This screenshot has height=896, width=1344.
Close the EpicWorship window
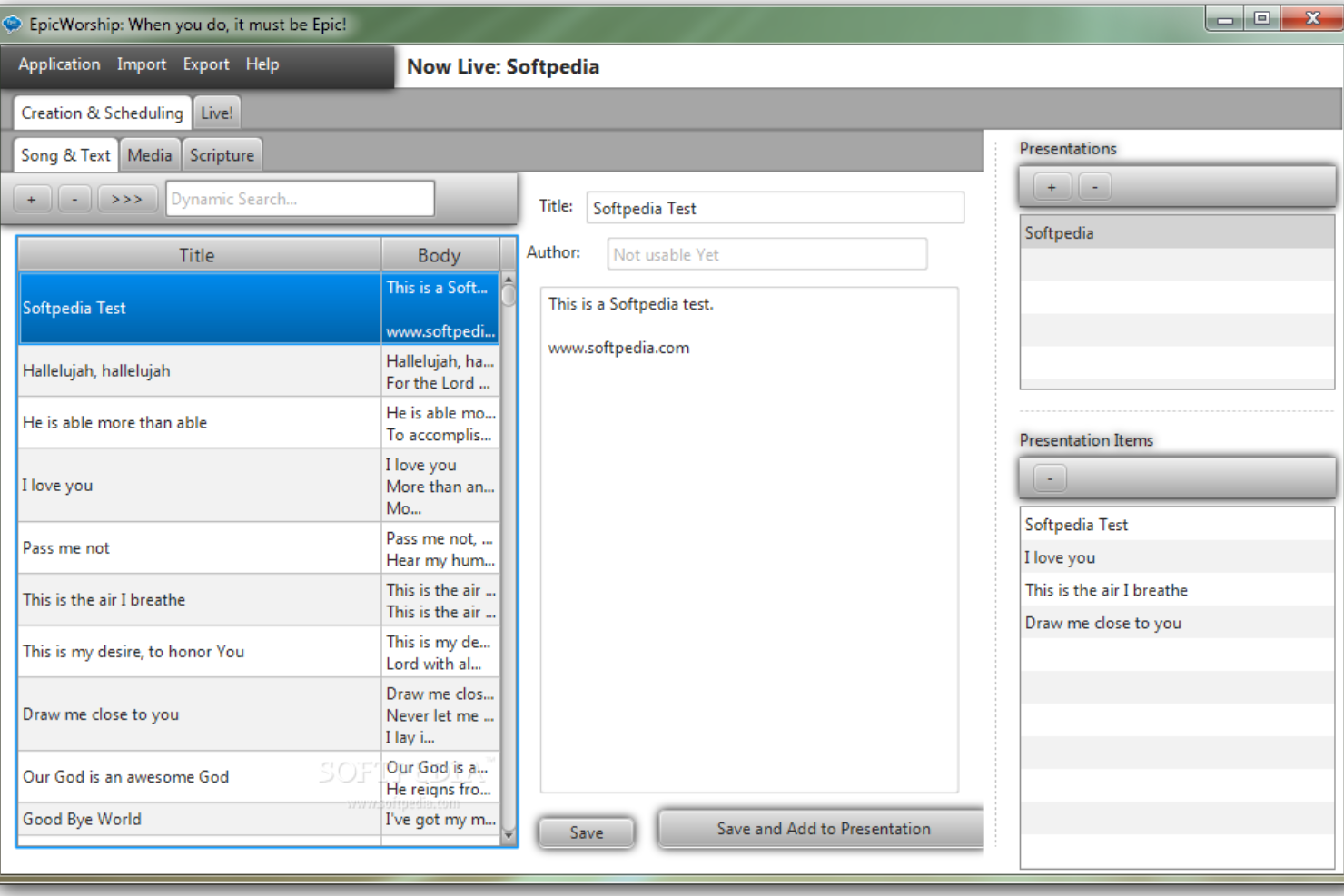pyautogui.click(x=1312, y=18)
